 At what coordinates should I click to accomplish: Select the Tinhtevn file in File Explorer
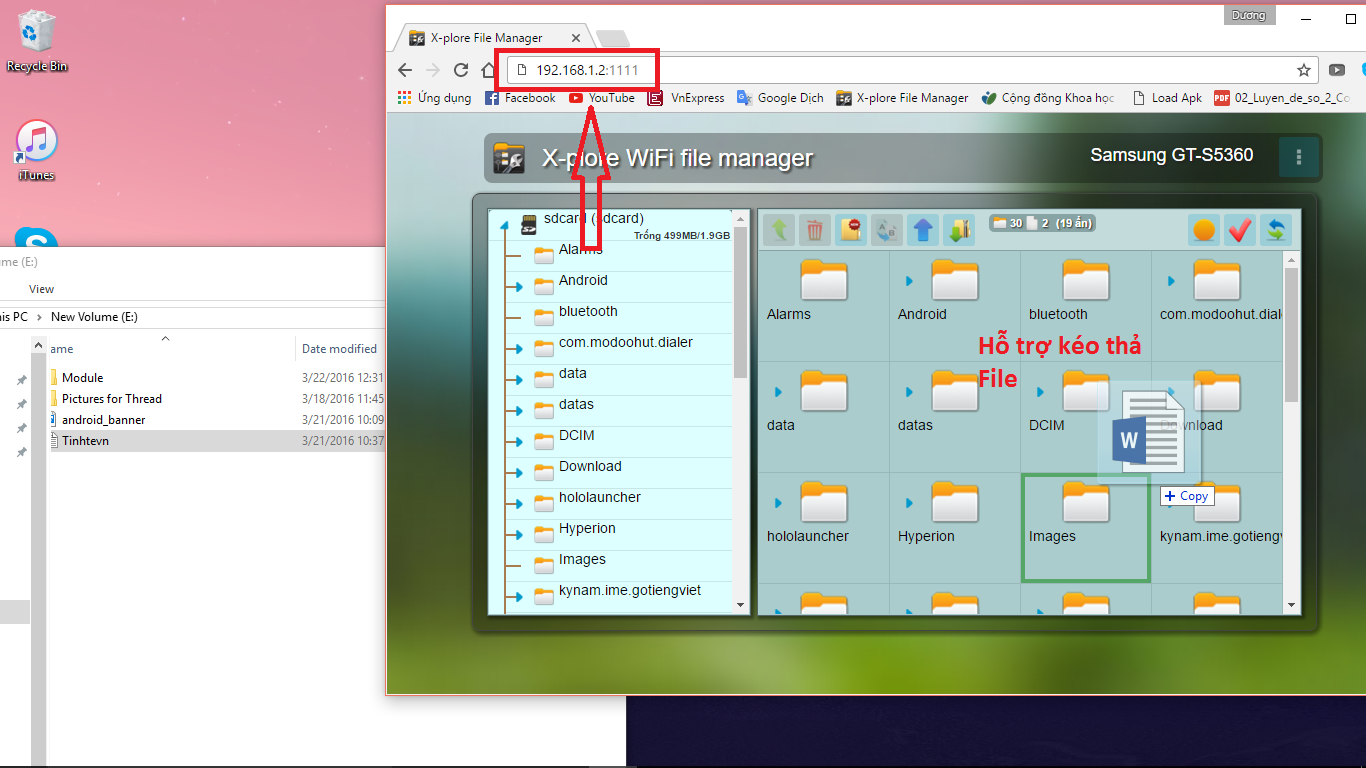(85, 440)
